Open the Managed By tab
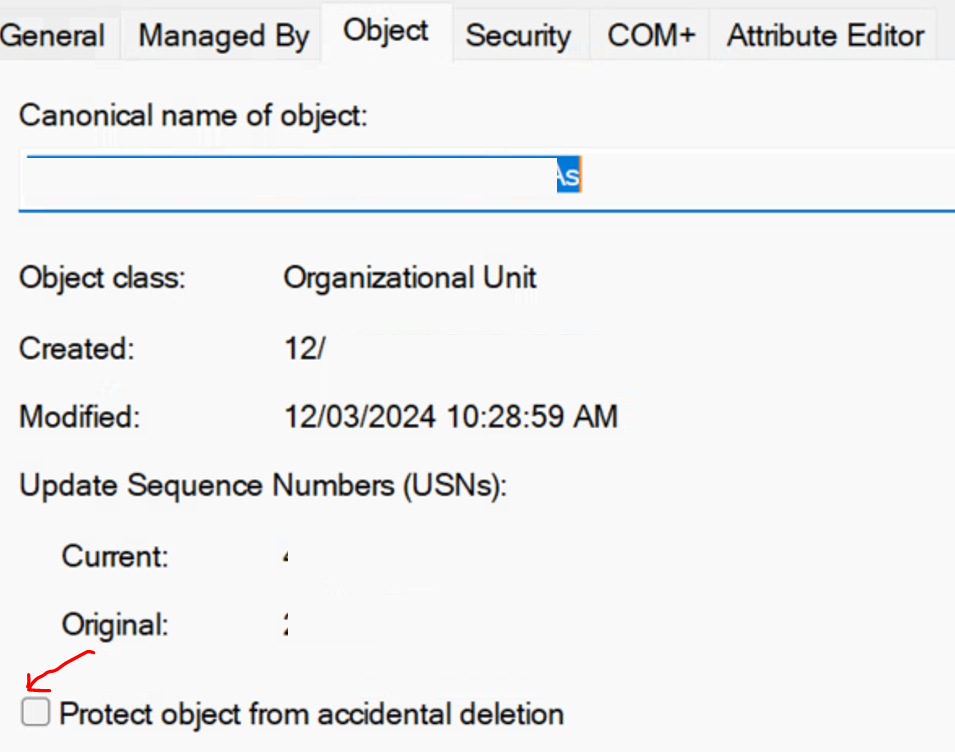Image resolution: width=955 pixels, height=752 pixels. pos(223,36)
